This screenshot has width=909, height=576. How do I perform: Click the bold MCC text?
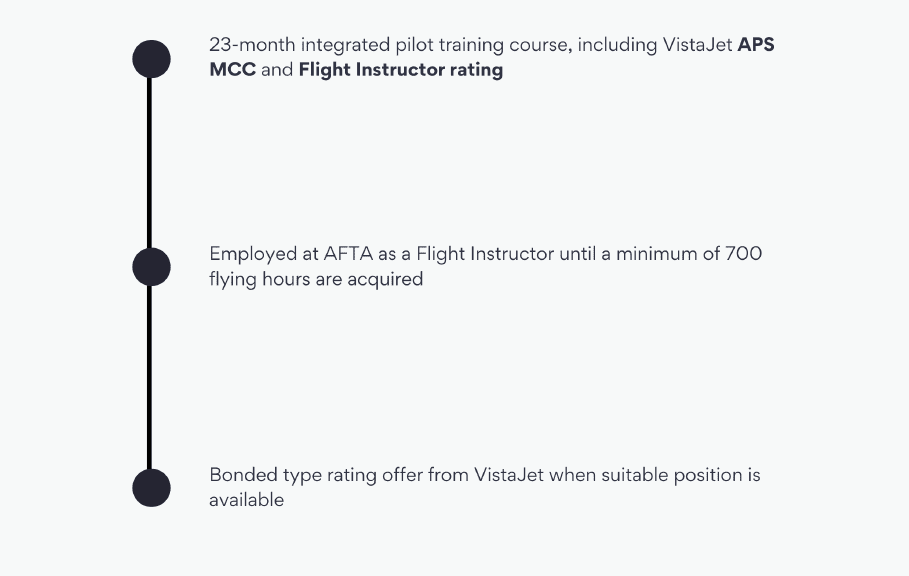coord(232,70)
